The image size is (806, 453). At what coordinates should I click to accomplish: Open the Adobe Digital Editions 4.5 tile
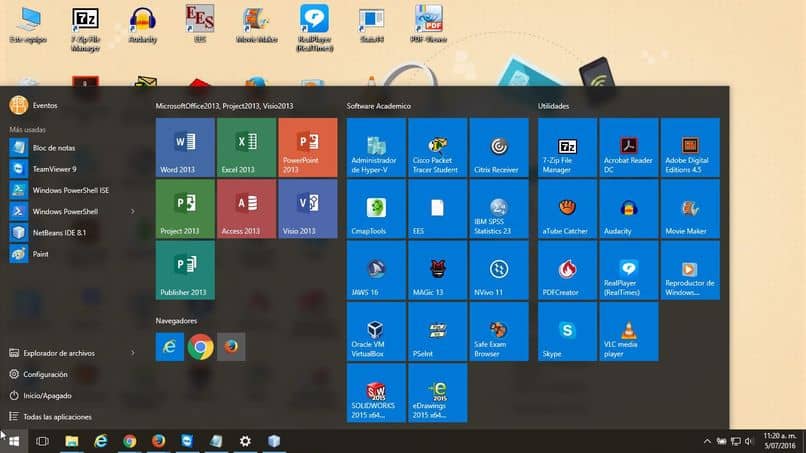690,148
